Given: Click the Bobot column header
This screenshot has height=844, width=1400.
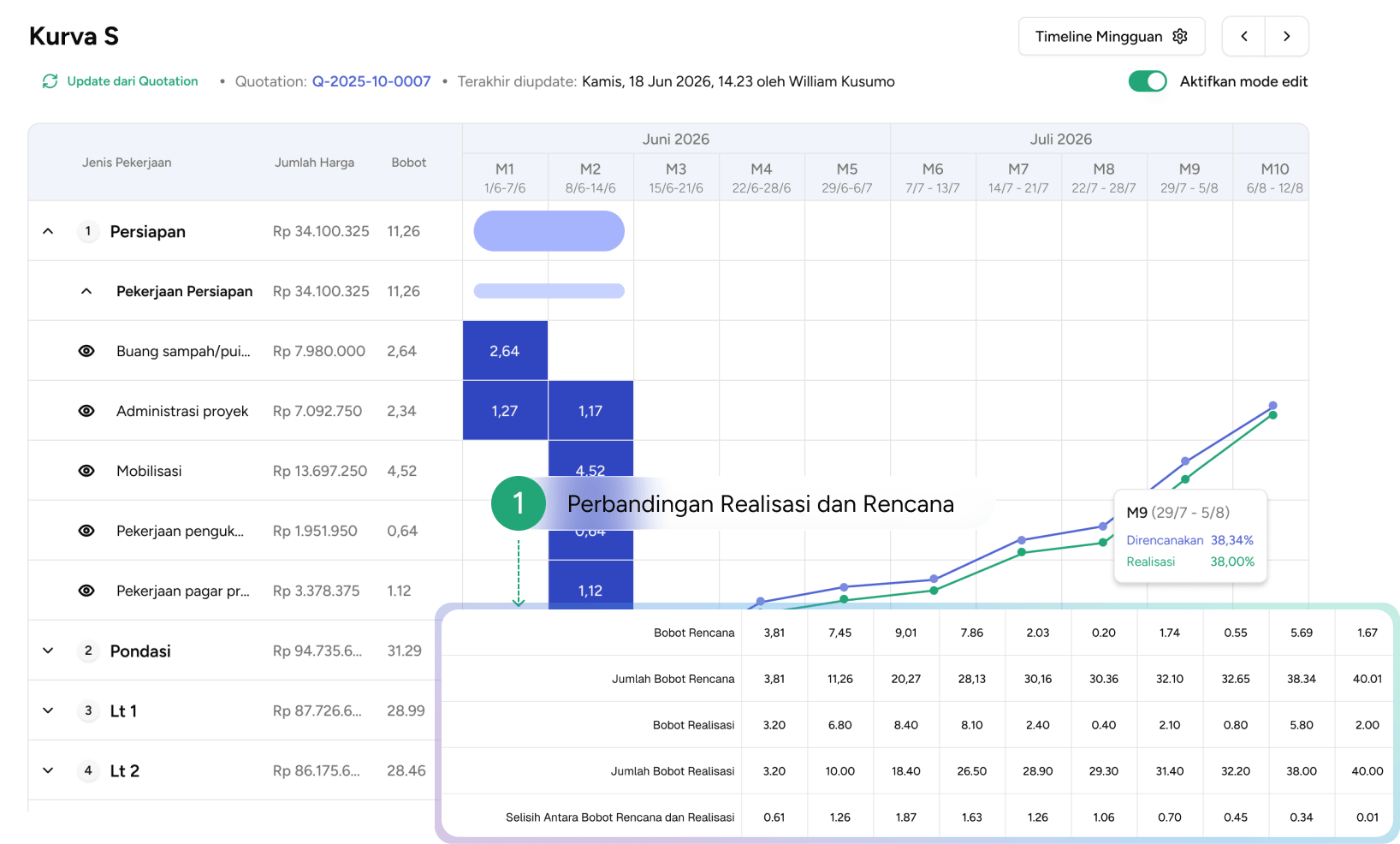Looking at the screenshot, I should [409, 163].
